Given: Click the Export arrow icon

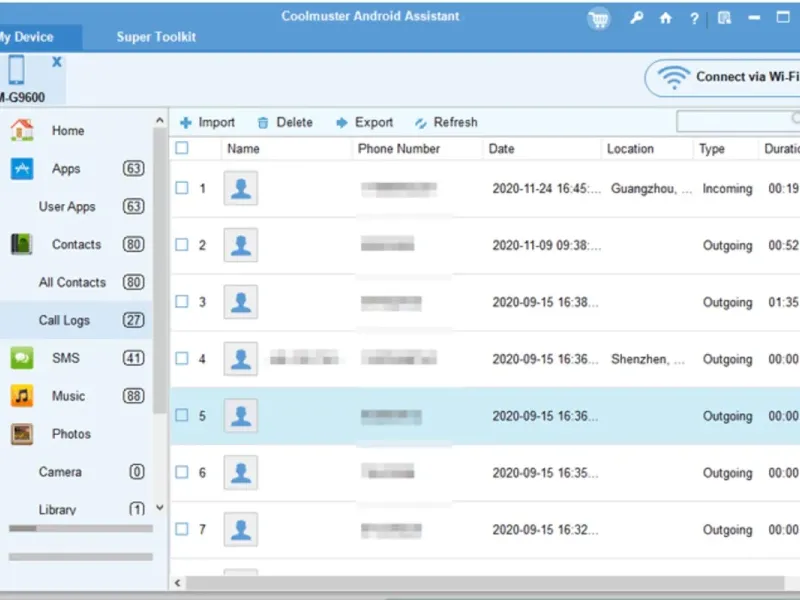Looking at the screenshot, I should tap(341, 123).
